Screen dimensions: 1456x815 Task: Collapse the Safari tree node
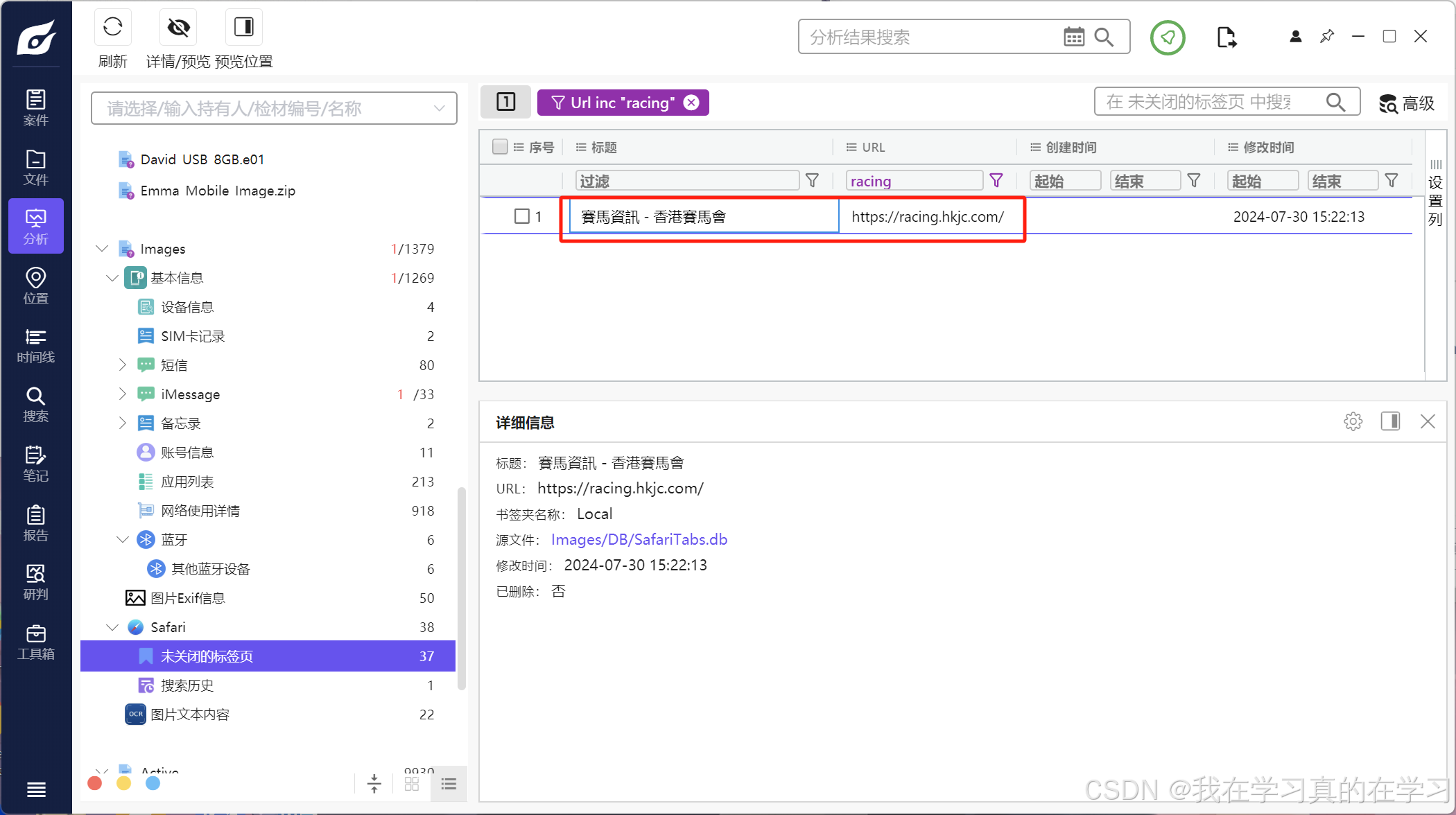pyautogui.click(x=112, y=627)
